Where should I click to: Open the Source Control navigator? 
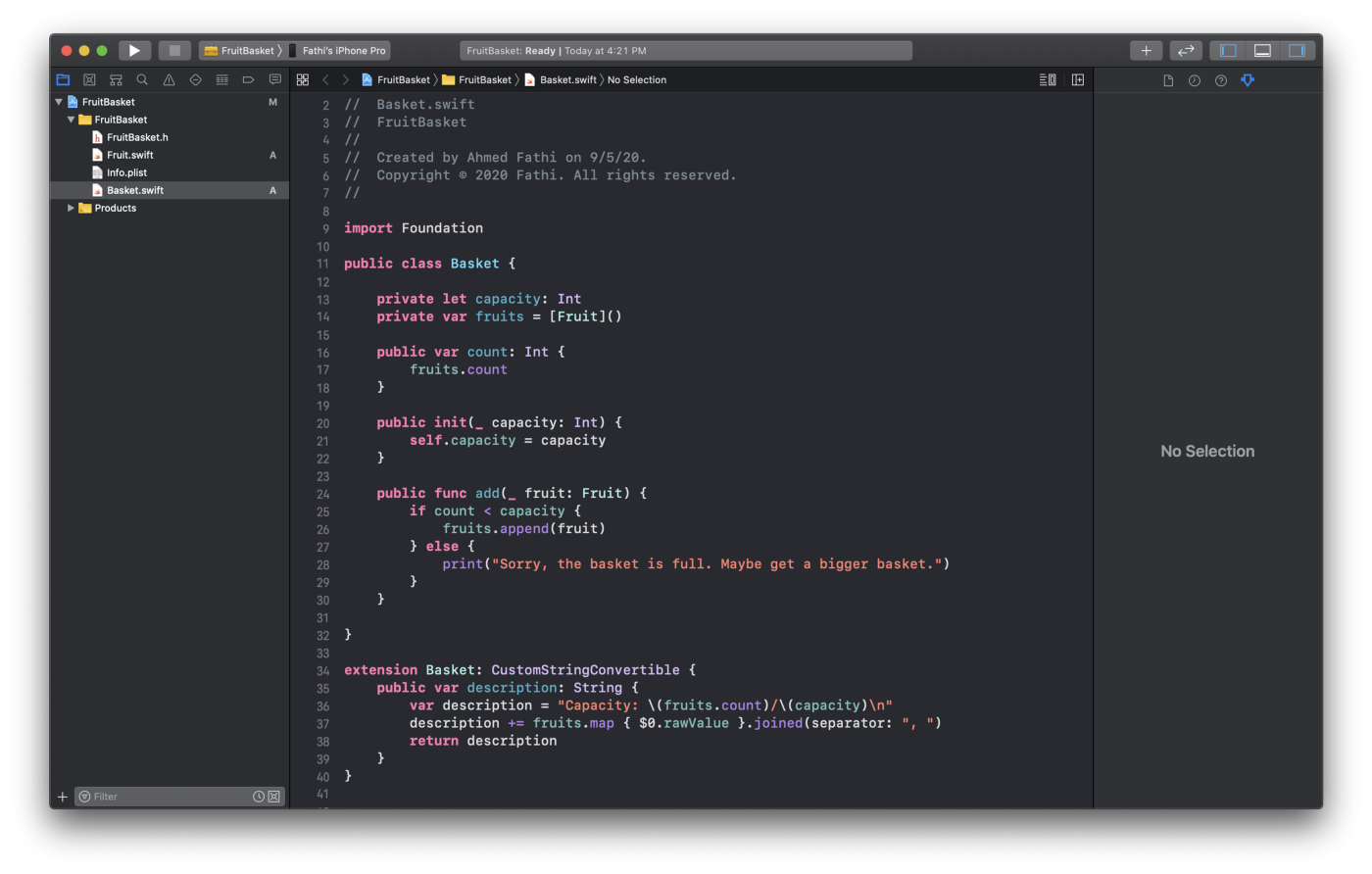click(89, 79)
